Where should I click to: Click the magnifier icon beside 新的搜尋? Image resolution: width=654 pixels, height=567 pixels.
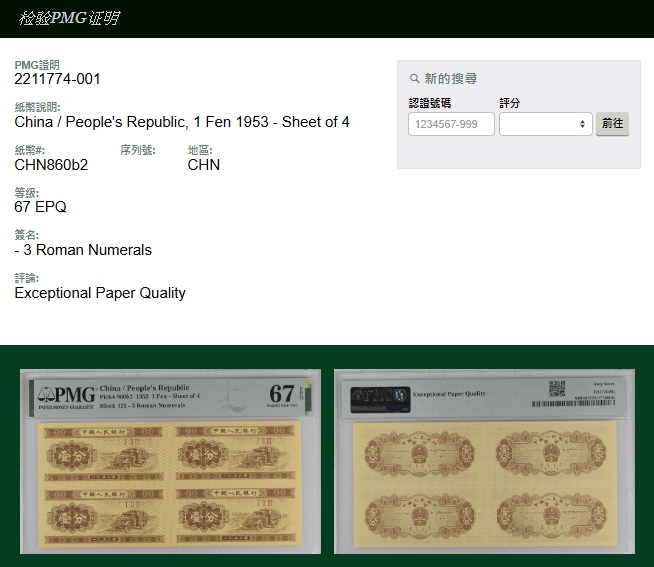tap(414, 78)
